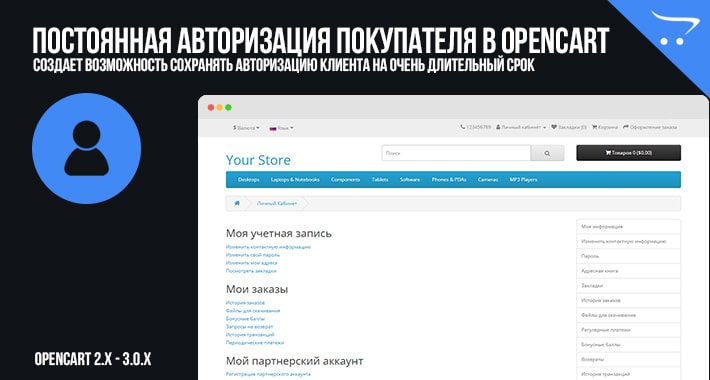The height and width of the screenshot is (380, 710).
Task: Click the Your Store logo
Action: 258,160
